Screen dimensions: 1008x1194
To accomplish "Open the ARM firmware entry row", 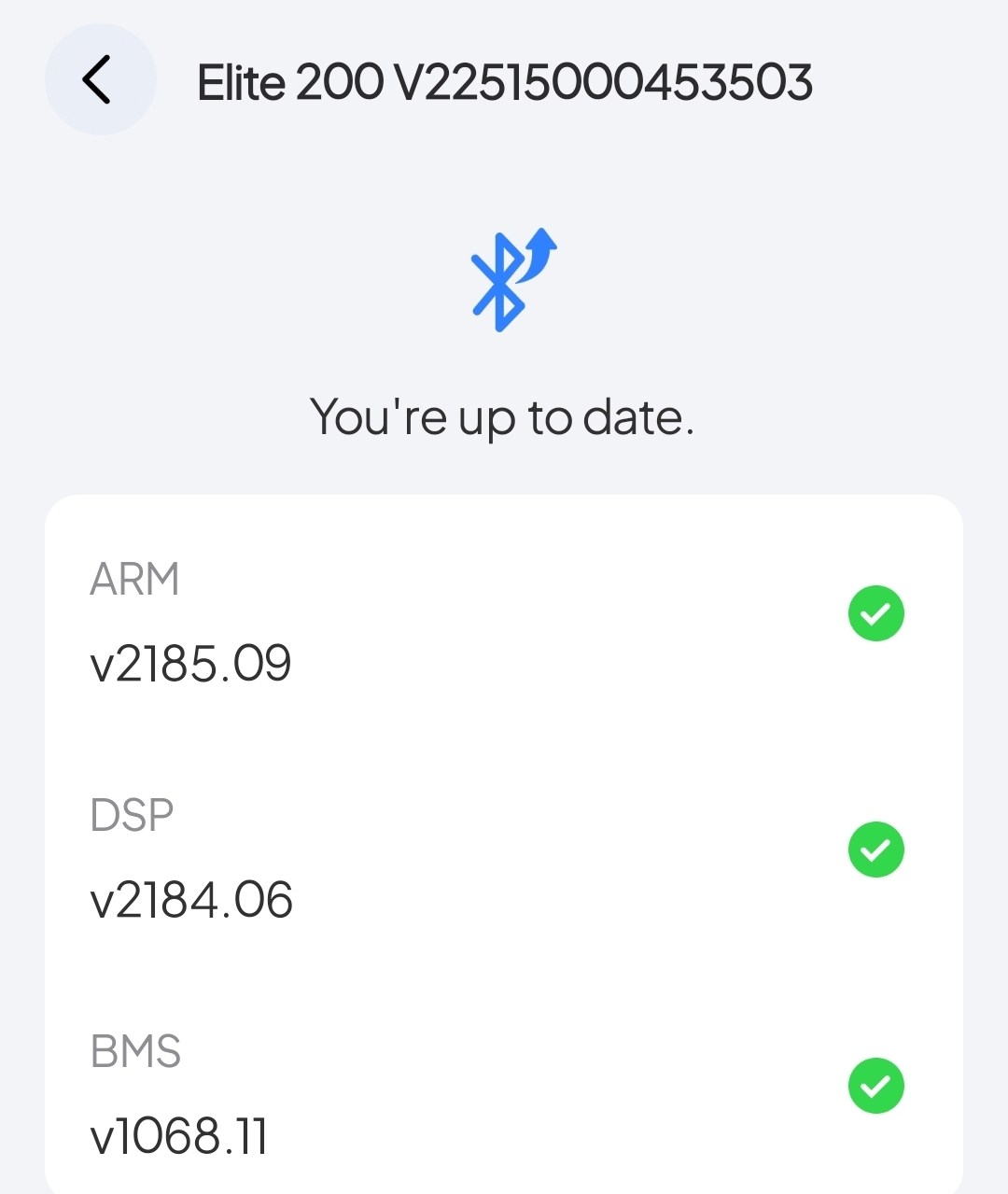I will coord(504,618).
